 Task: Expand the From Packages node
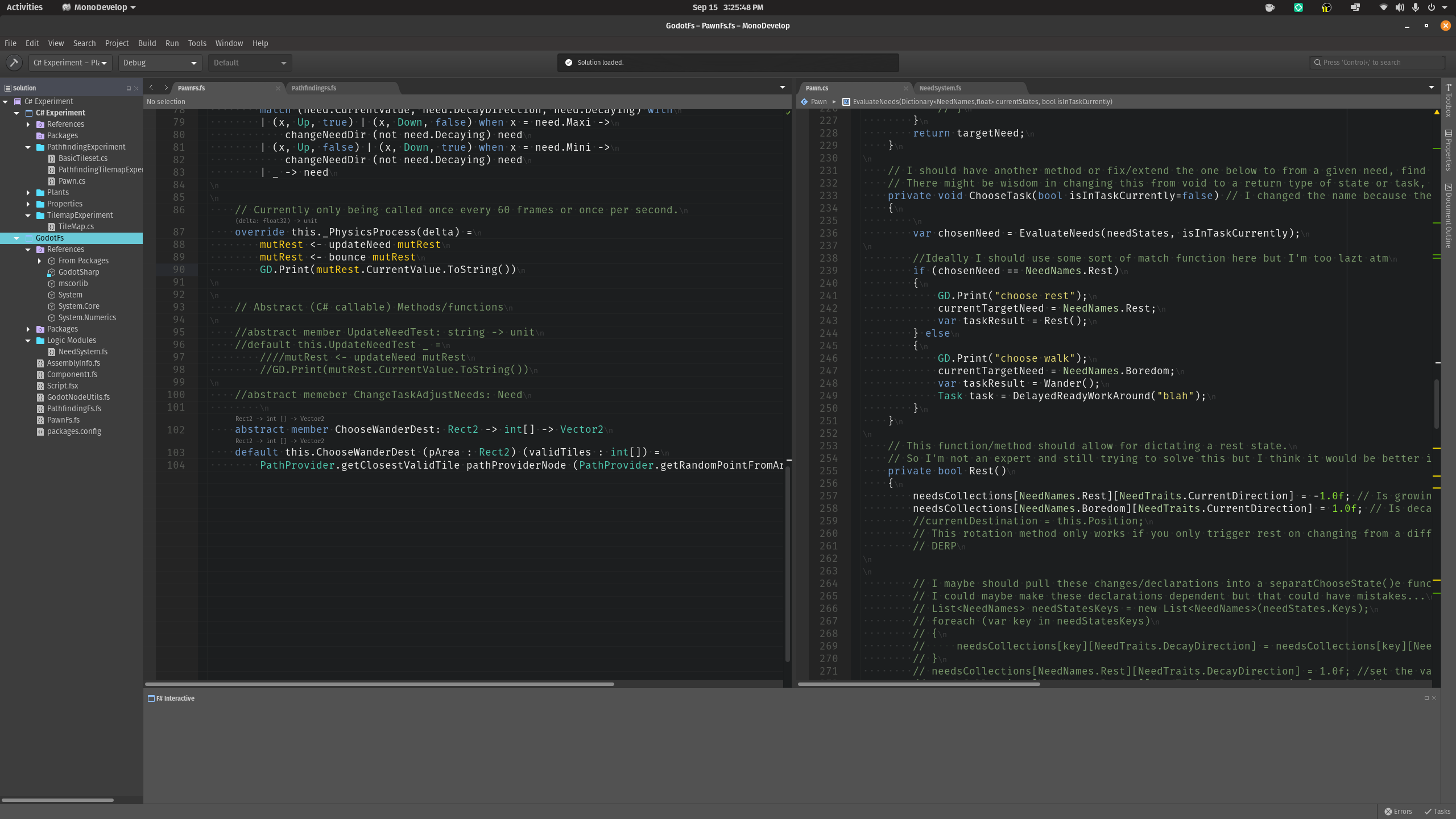(39, 261)
